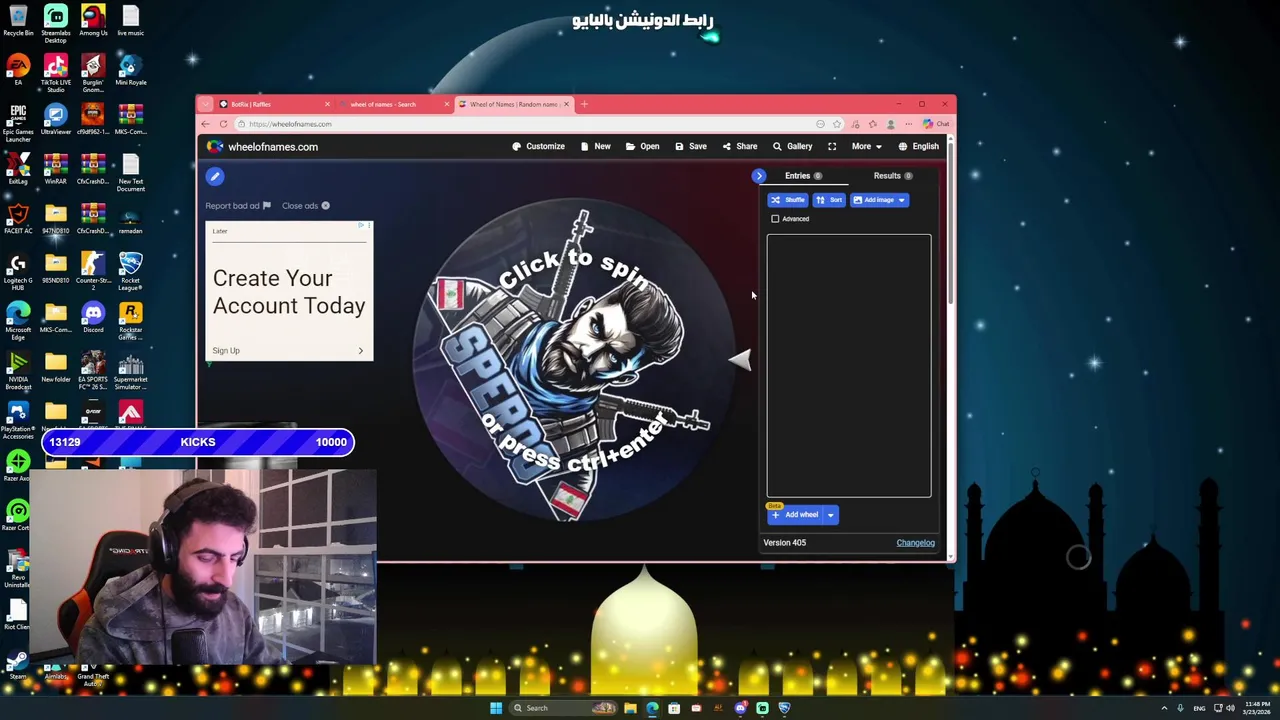1280x720 pixels.
Task: Open Epic Games Launcher shortcut
Action: coord(18,124)
